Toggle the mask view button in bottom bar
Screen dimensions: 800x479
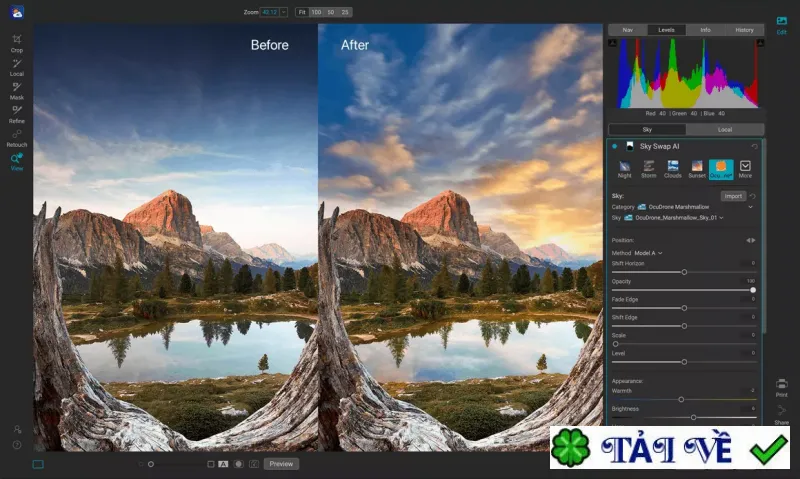pyautogui.click(x=238, y=464)
